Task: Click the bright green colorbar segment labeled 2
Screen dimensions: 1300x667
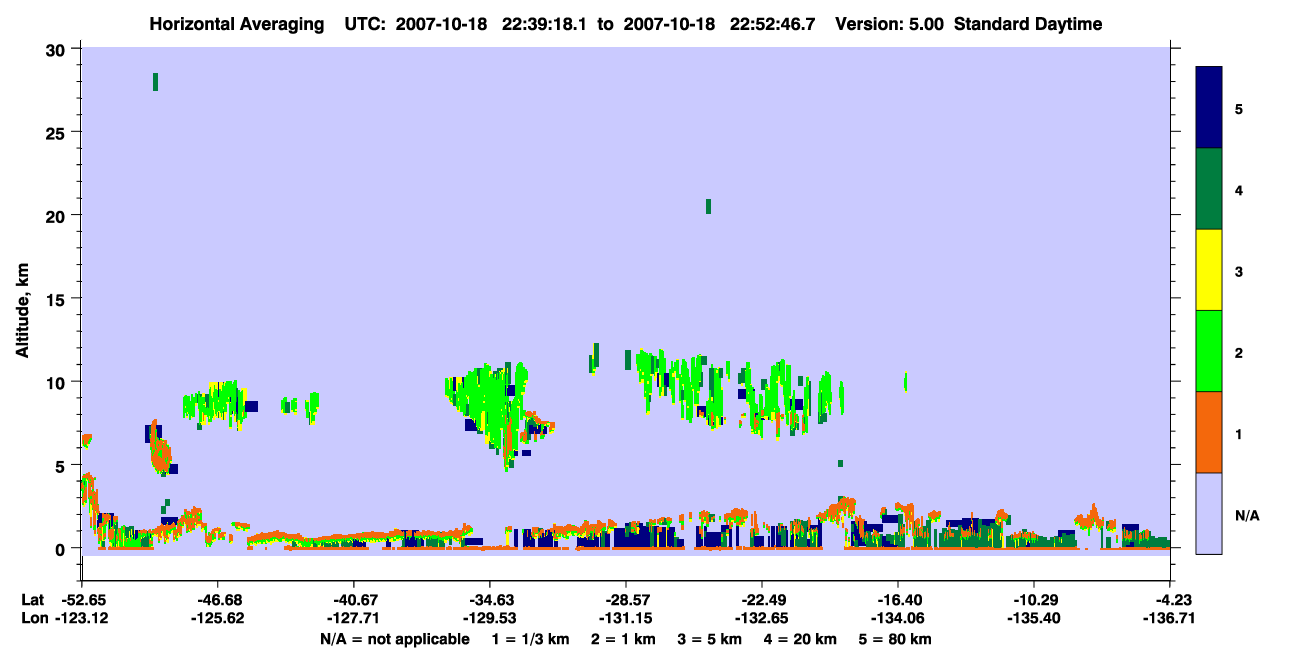Action: point(1209,351)
